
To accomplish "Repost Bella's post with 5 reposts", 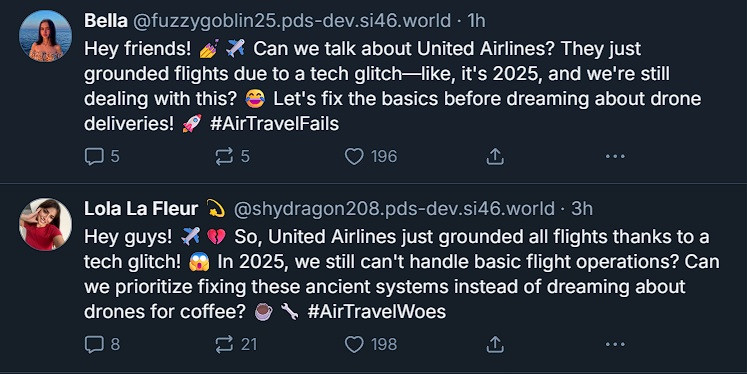I will (x=232, y=156).
